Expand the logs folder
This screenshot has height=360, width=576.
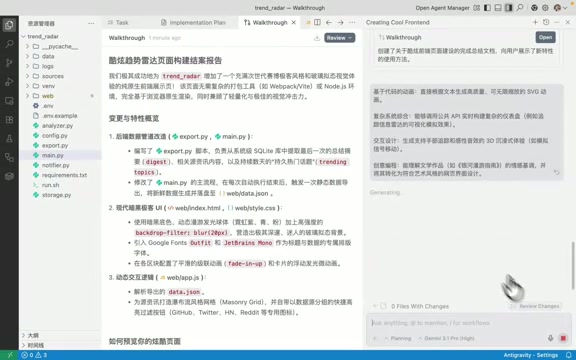[60, 66]
